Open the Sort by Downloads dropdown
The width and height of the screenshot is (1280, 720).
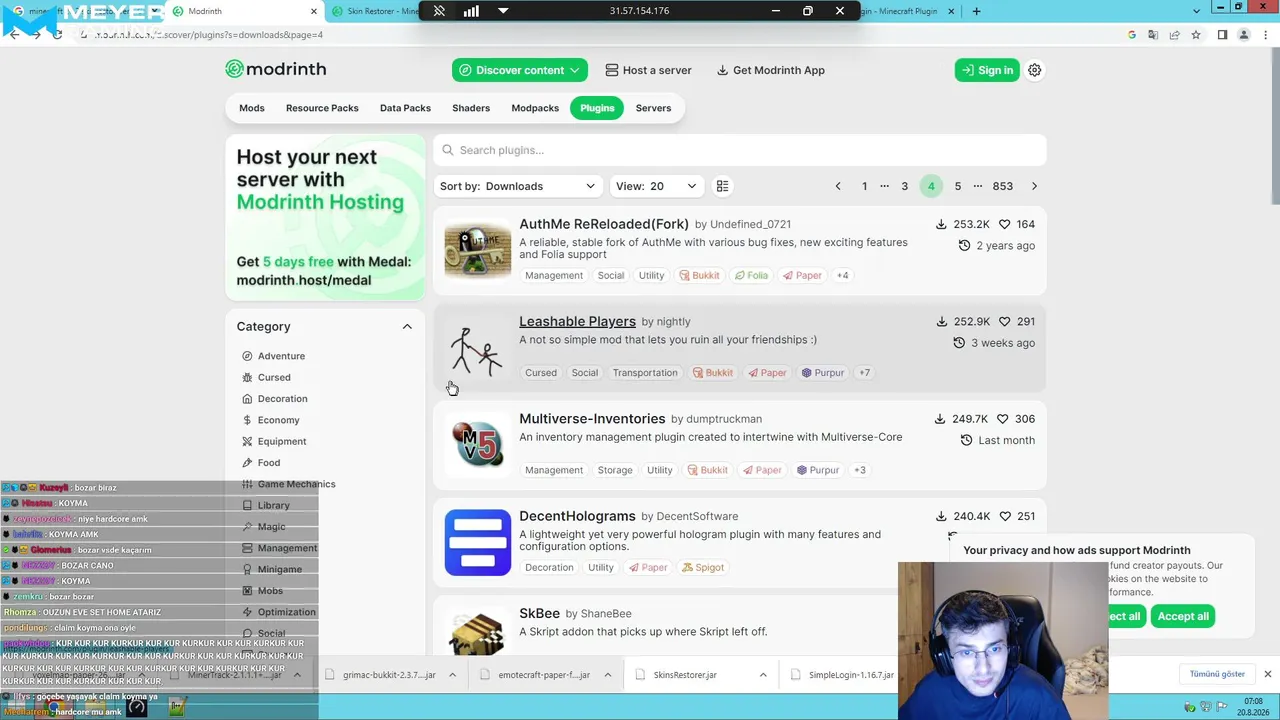518,186
